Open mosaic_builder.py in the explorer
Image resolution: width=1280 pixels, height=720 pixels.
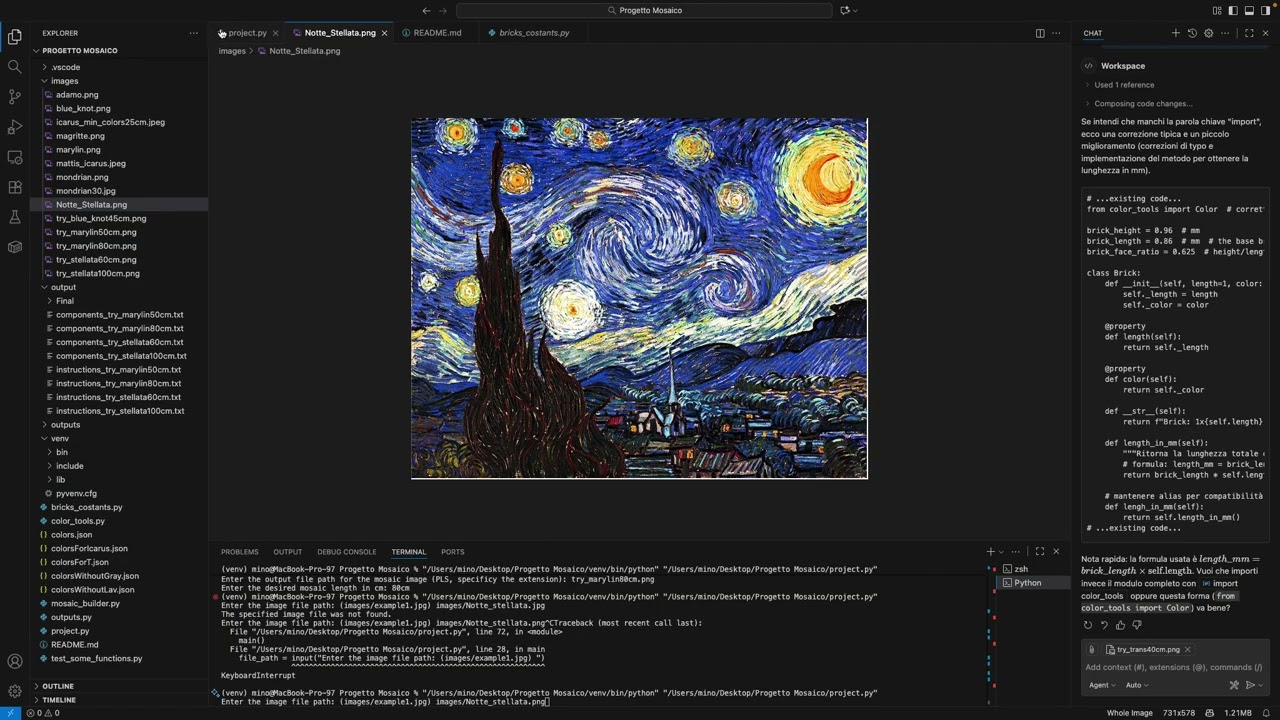click(x=85, y=604)
